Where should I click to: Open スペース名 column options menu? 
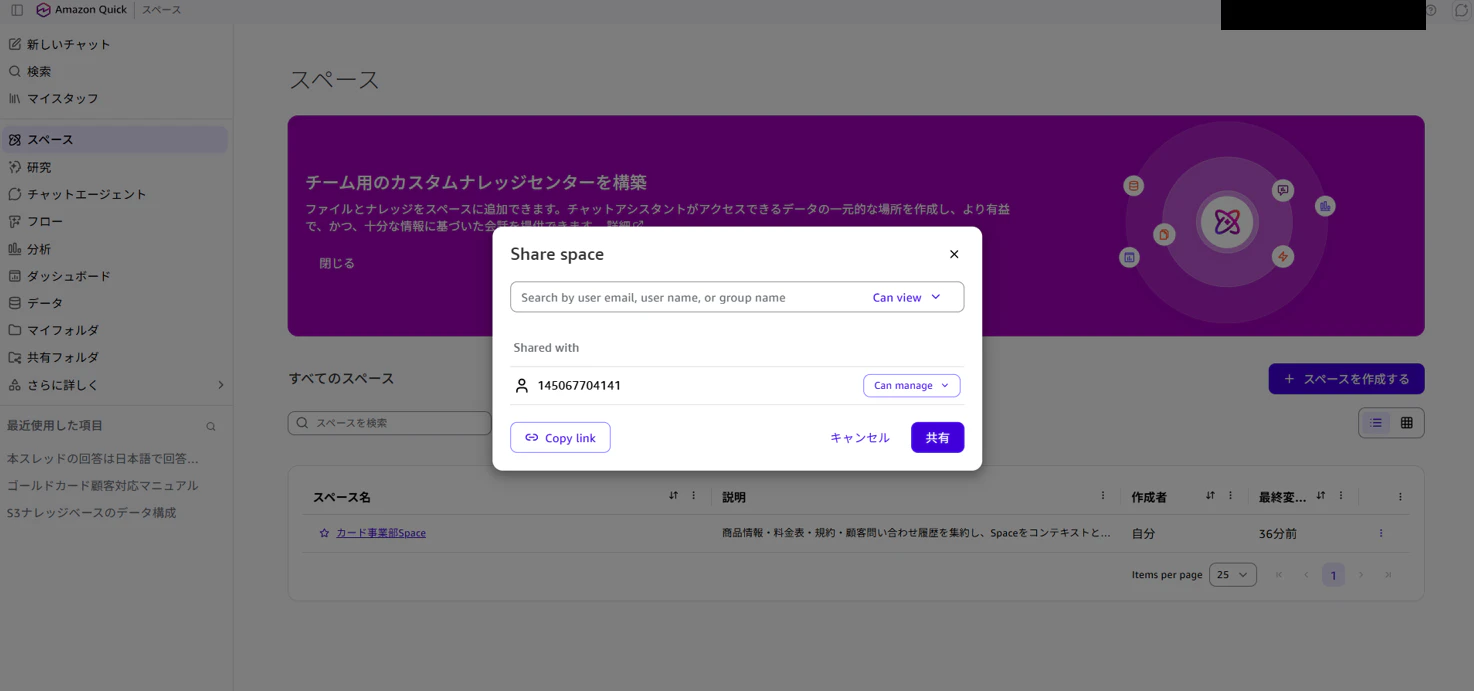[x=694, y=496]
